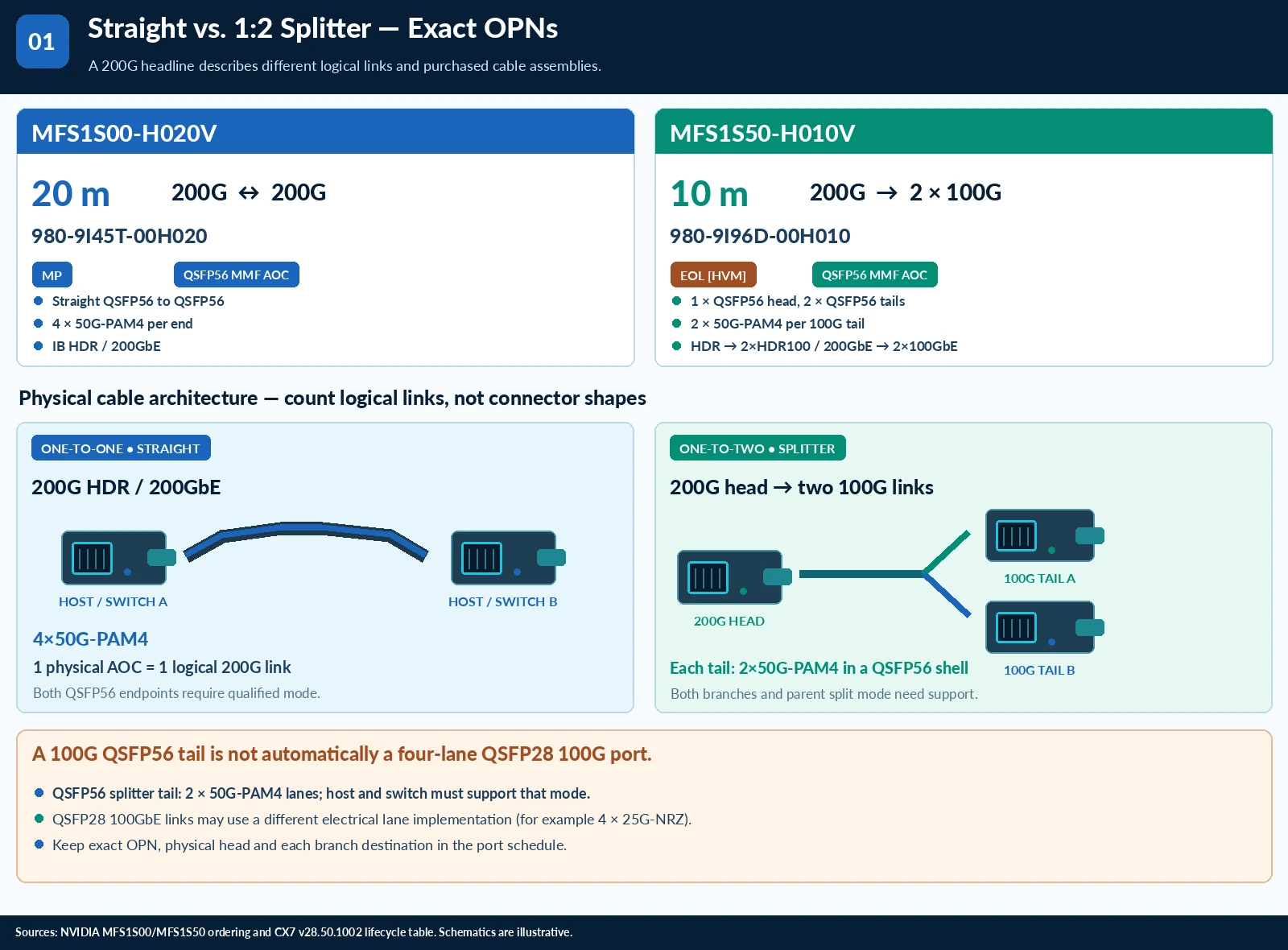Click the Physical cable architecture heading
1288x950 pixels.
coord(332,399)
